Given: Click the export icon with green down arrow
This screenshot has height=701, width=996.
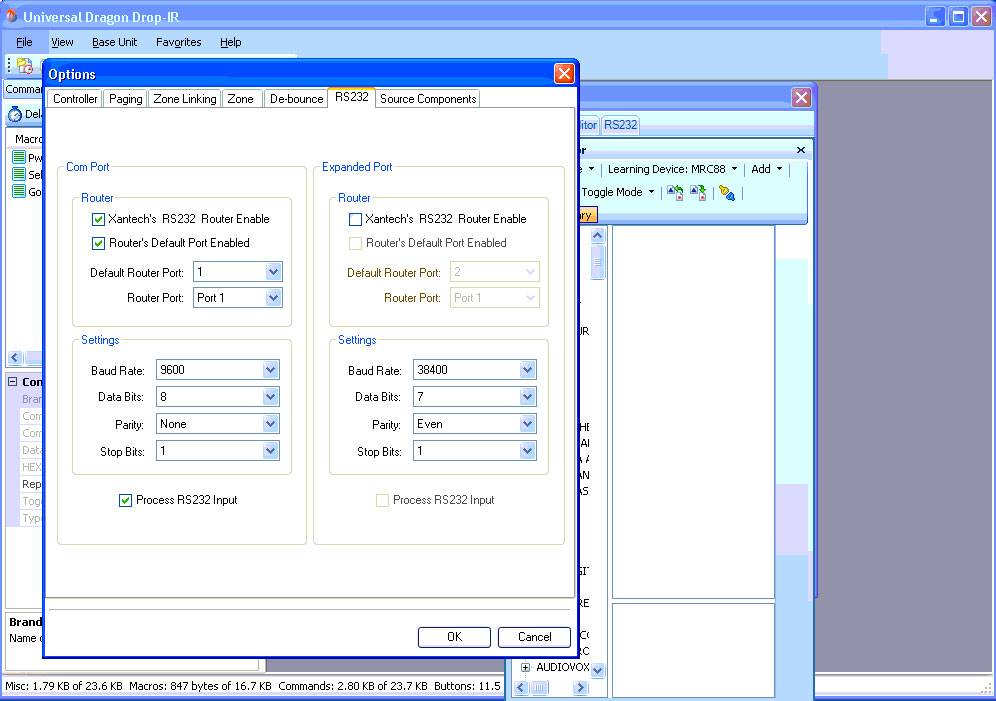Looking at the screenshot, I should (x=698, y=192).
